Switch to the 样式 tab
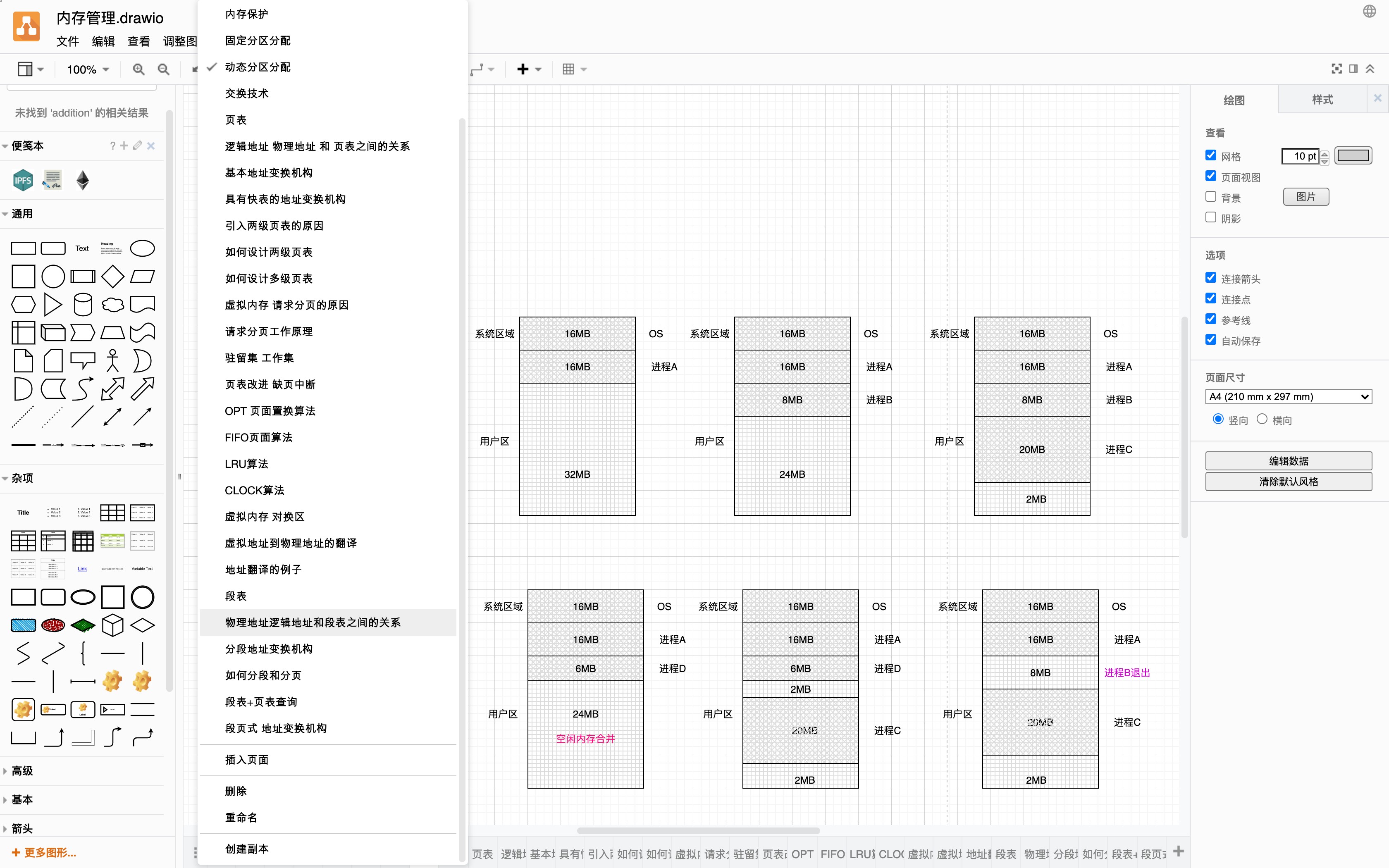This screenshot has width=1389, height=868. coord(1322,100)
